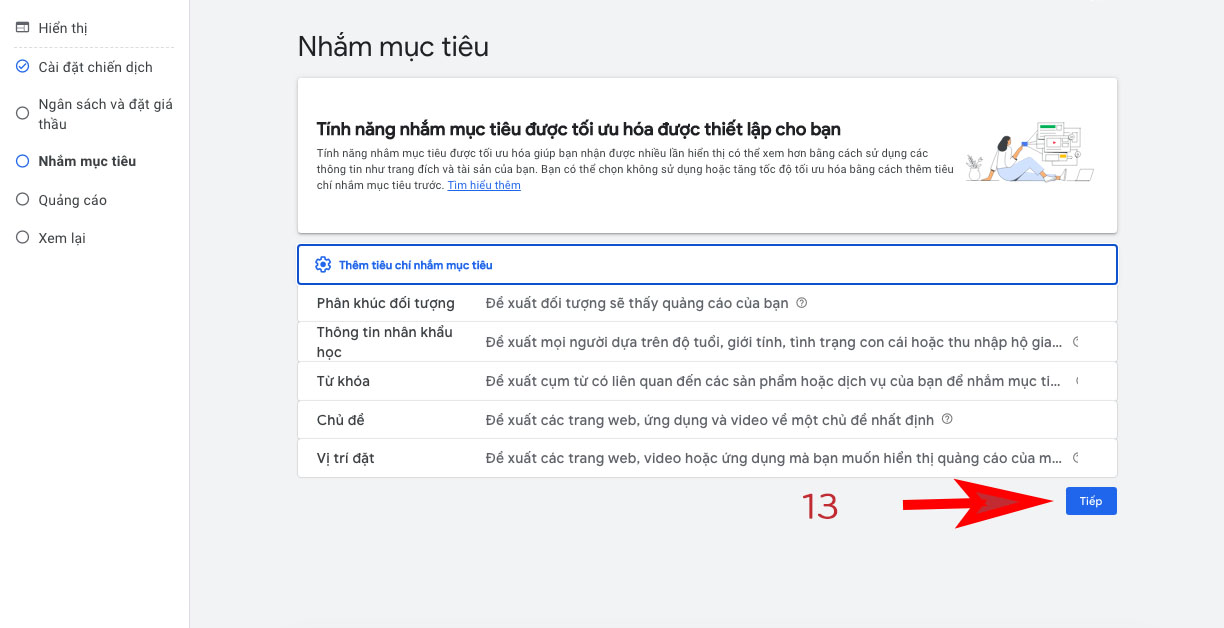Select the Quảng cáo step circle
The height and width of the screenshot is (628, 1224).
22,200
